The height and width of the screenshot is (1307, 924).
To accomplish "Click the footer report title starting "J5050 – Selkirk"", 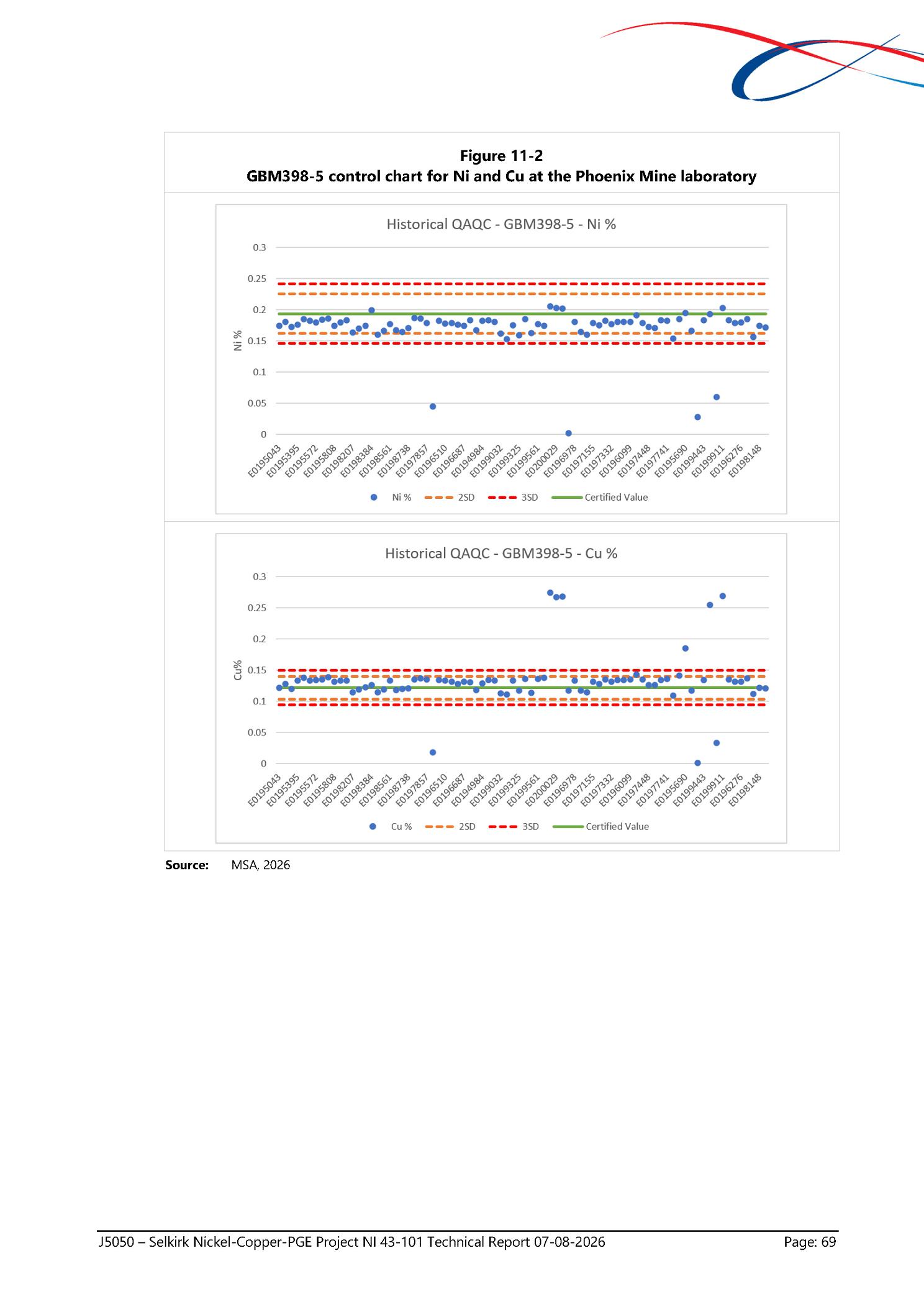I will [351, 1242].
